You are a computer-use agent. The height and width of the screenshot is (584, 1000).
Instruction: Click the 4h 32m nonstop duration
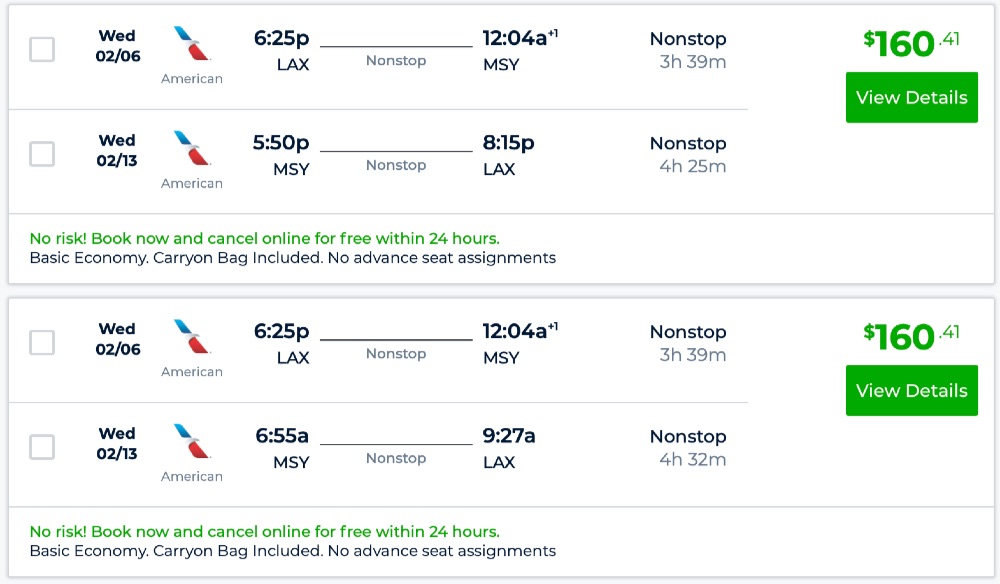click(x=692, y=460)
